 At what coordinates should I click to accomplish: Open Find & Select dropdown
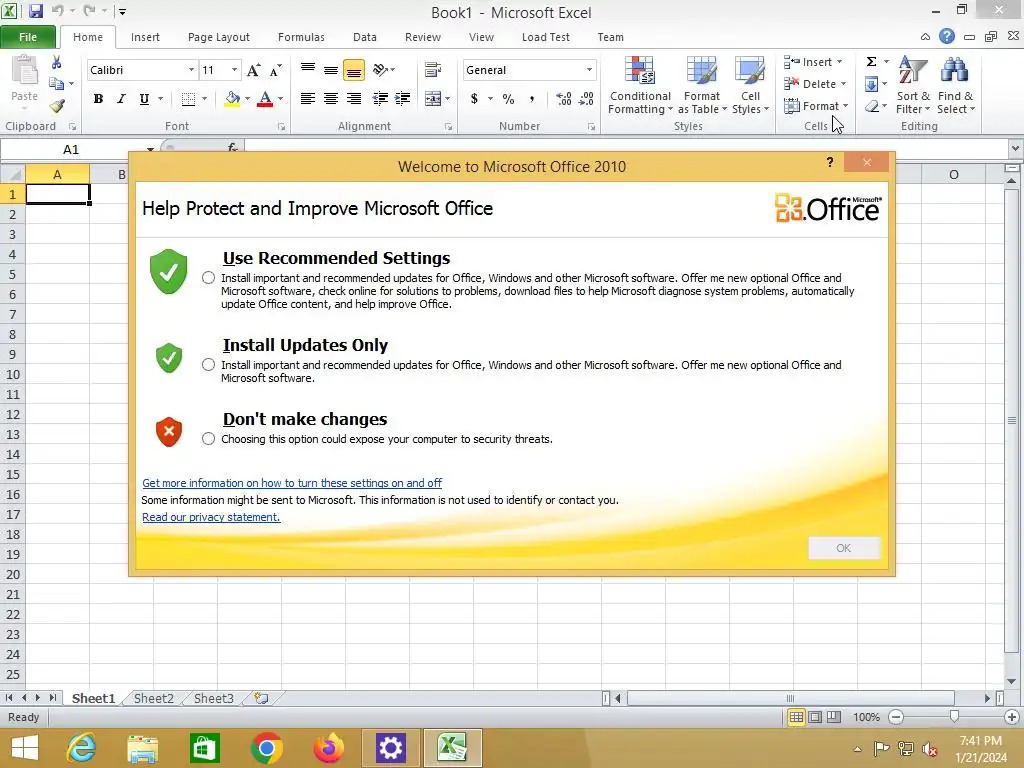[955, 86]
